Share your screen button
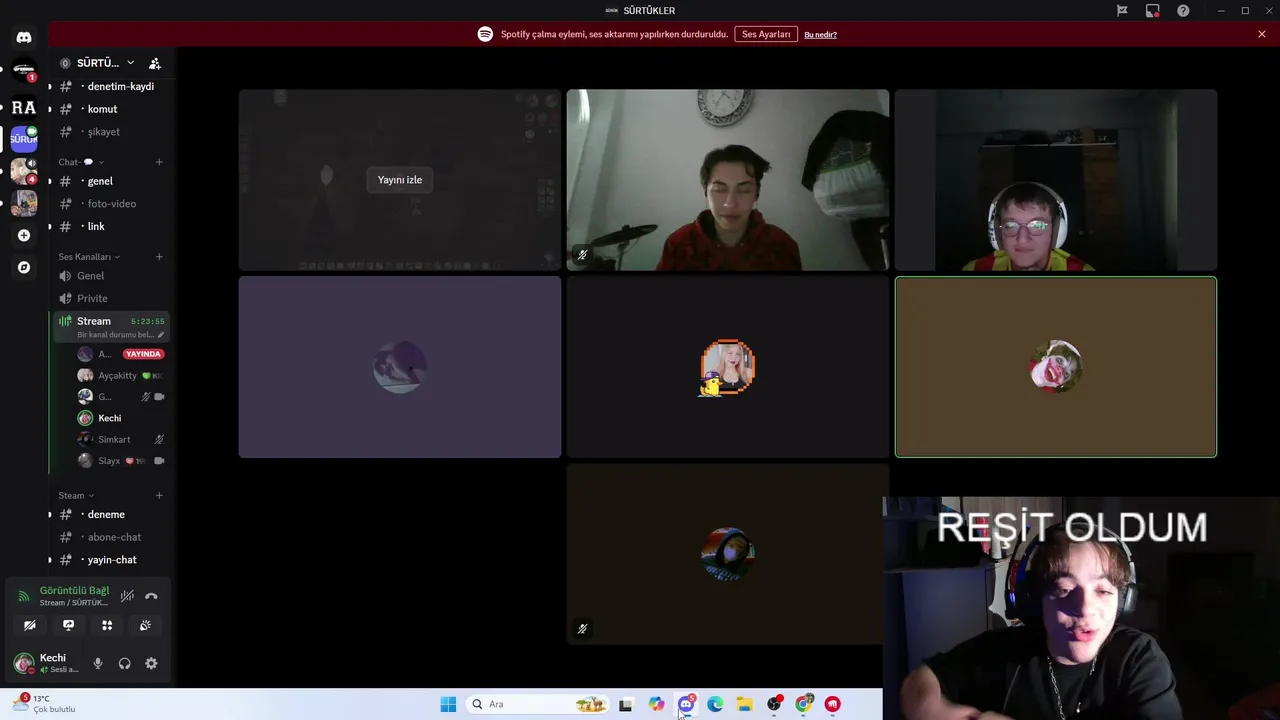Image resolution: width=1280 pixels, height=720 pixels. pyautogui.click(x=68, y=625)
